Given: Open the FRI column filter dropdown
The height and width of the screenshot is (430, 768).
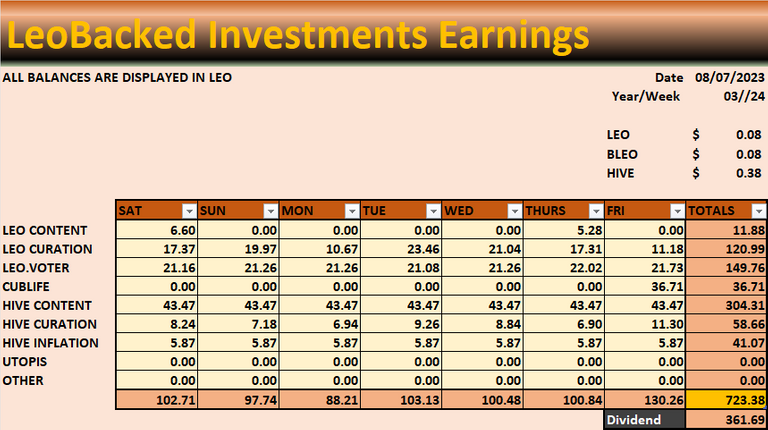Looking at the screenshot, I should (677, 211).
